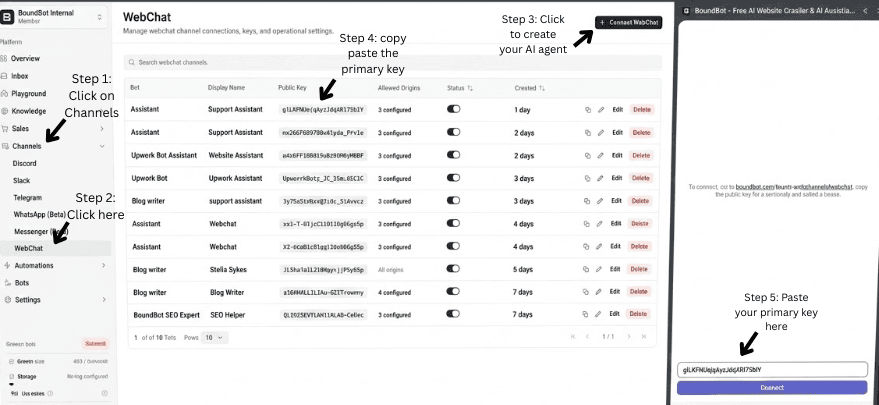Click the pencil icon in Stella Sykes row

(601, 270)
